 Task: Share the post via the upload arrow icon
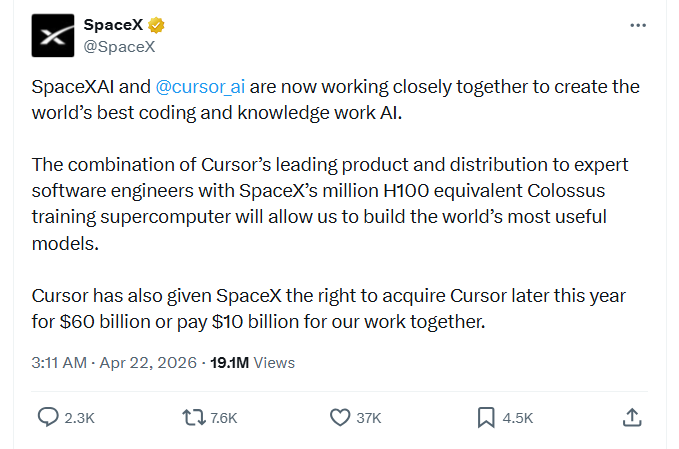click(632, 417)
